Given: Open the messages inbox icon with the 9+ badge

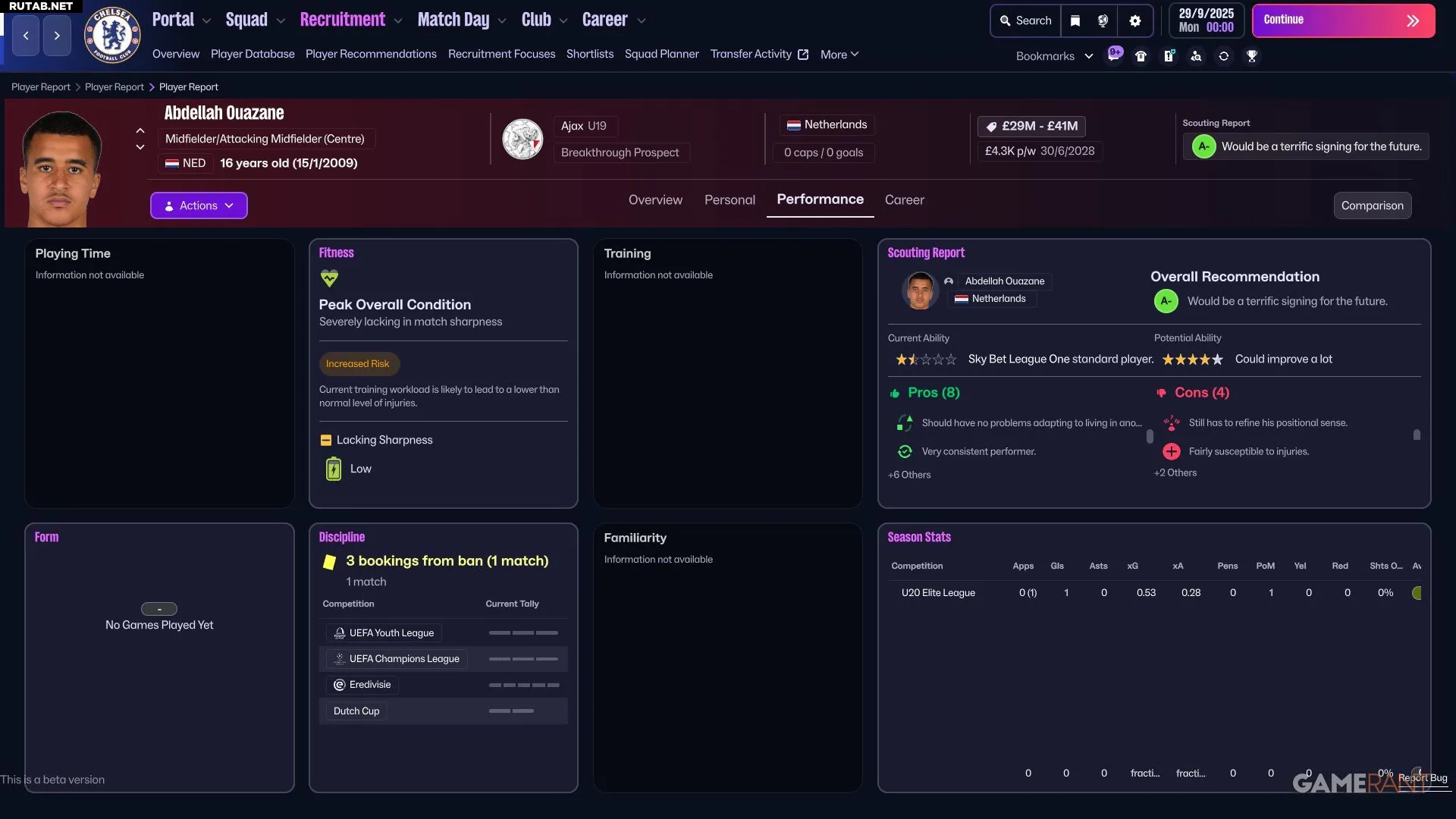Looking at the screenshot, I should click(1114, 55).
